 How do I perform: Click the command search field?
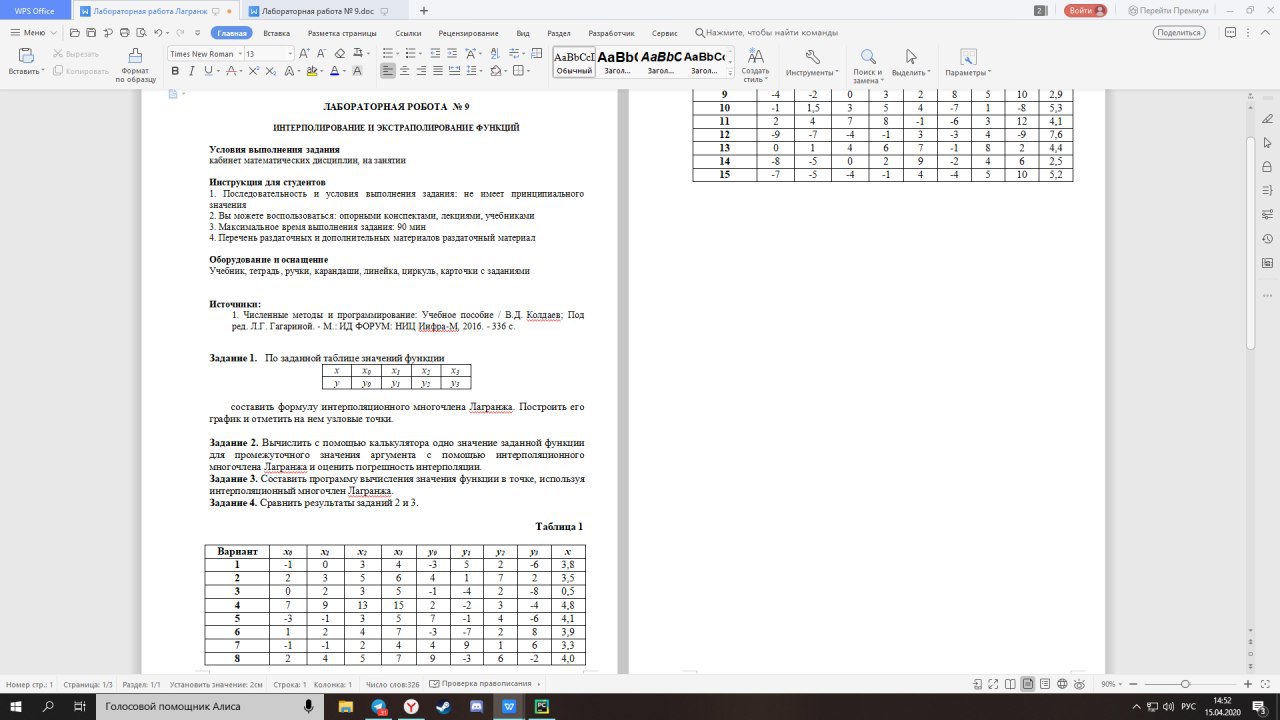[x=771, y=33]
